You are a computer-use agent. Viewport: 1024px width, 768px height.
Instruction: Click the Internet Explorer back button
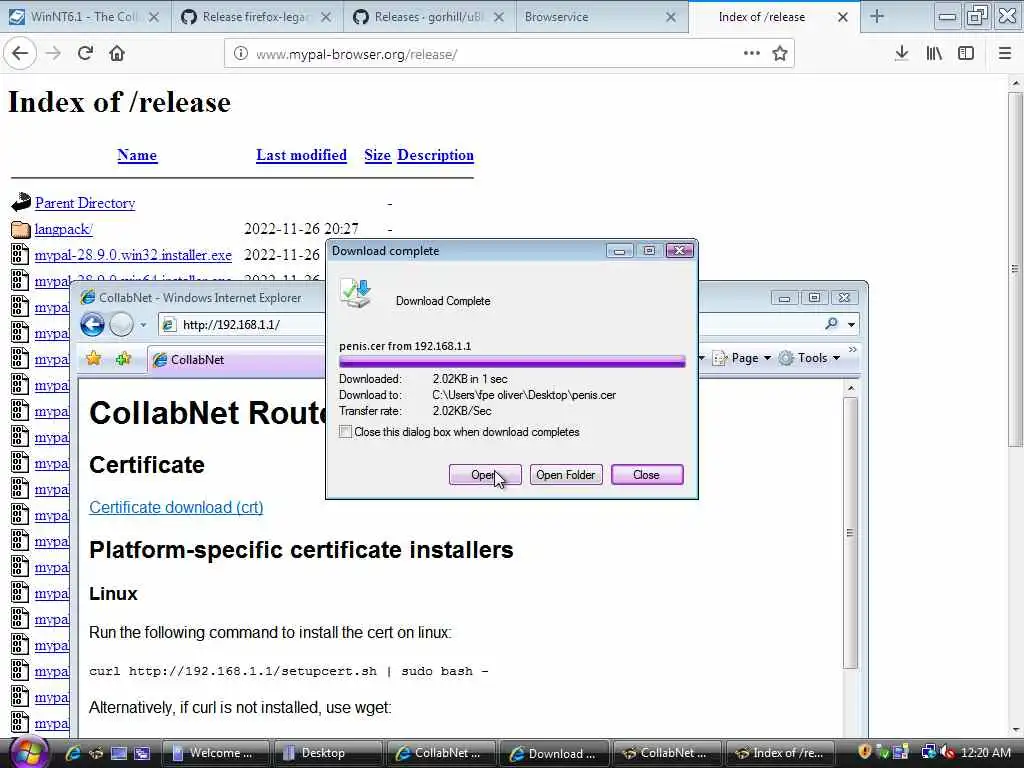[92, 325]
